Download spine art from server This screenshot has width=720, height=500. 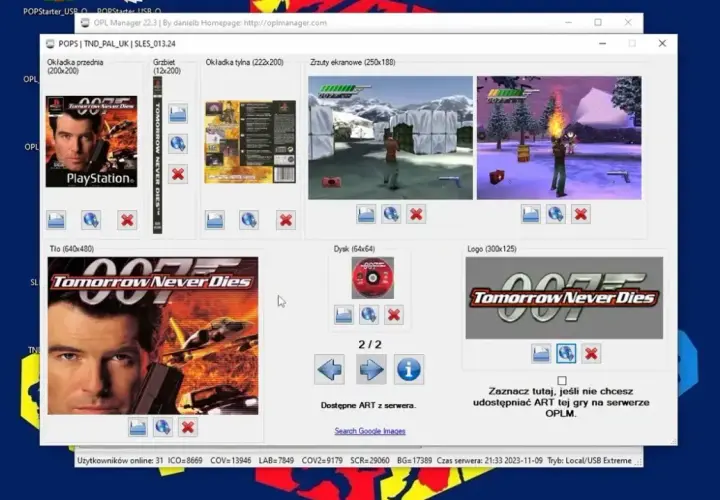[x=178, y=144]
